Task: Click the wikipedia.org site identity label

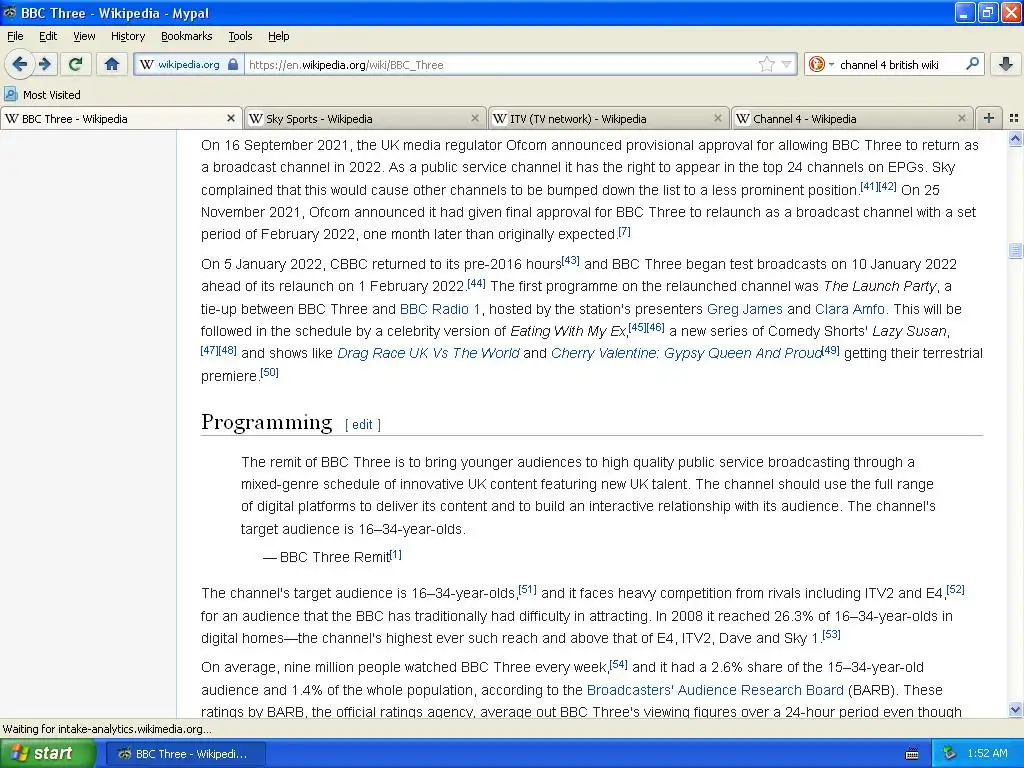Action: [189, 64]
